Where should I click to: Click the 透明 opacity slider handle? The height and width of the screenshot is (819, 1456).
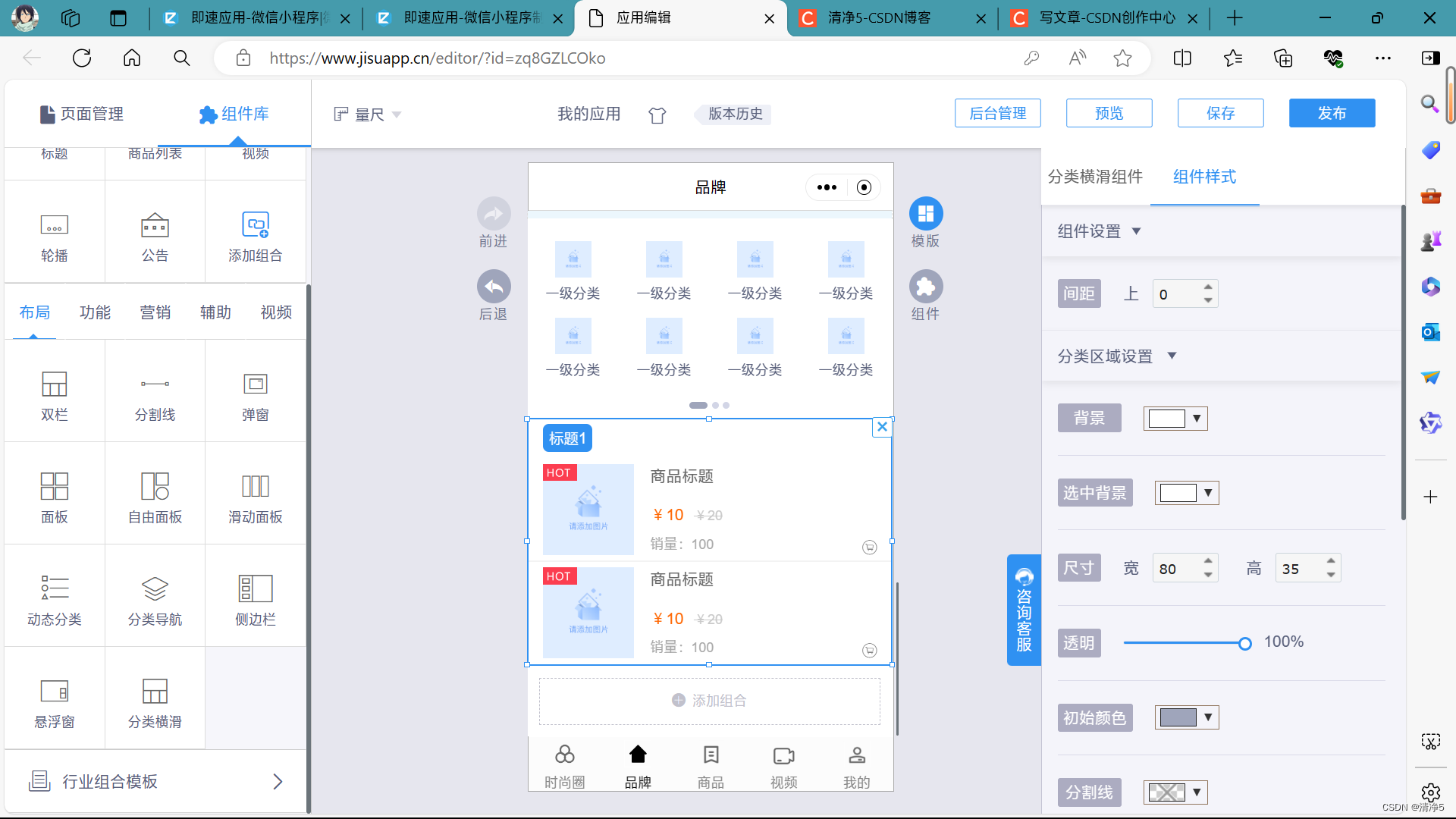point(1244,644)
